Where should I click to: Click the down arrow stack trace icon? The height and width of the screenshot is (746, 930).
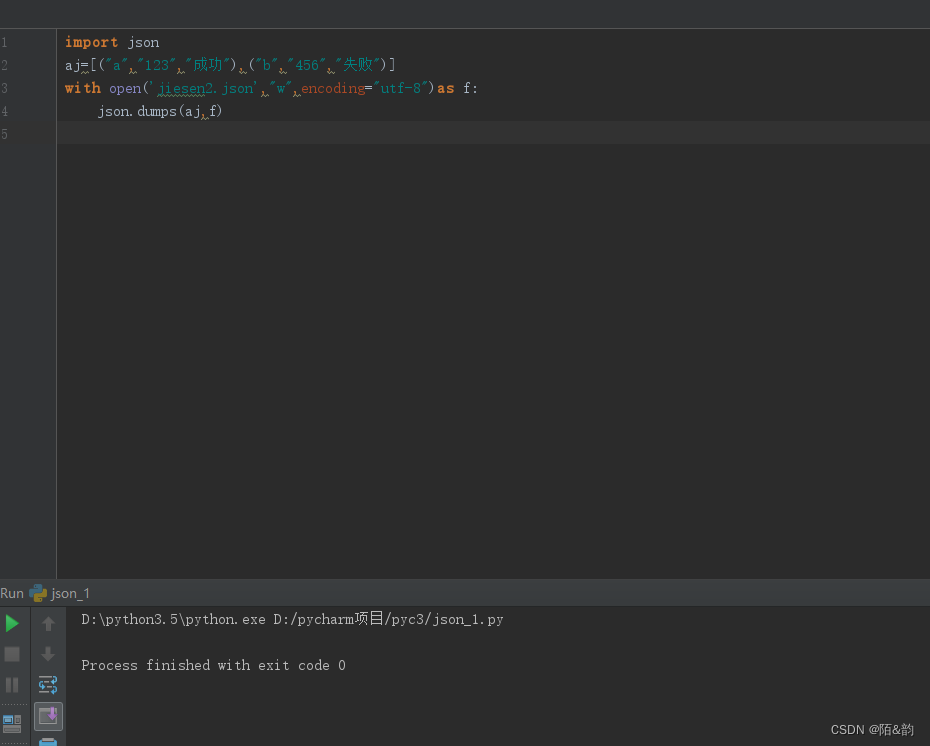[x=48, y=654]
